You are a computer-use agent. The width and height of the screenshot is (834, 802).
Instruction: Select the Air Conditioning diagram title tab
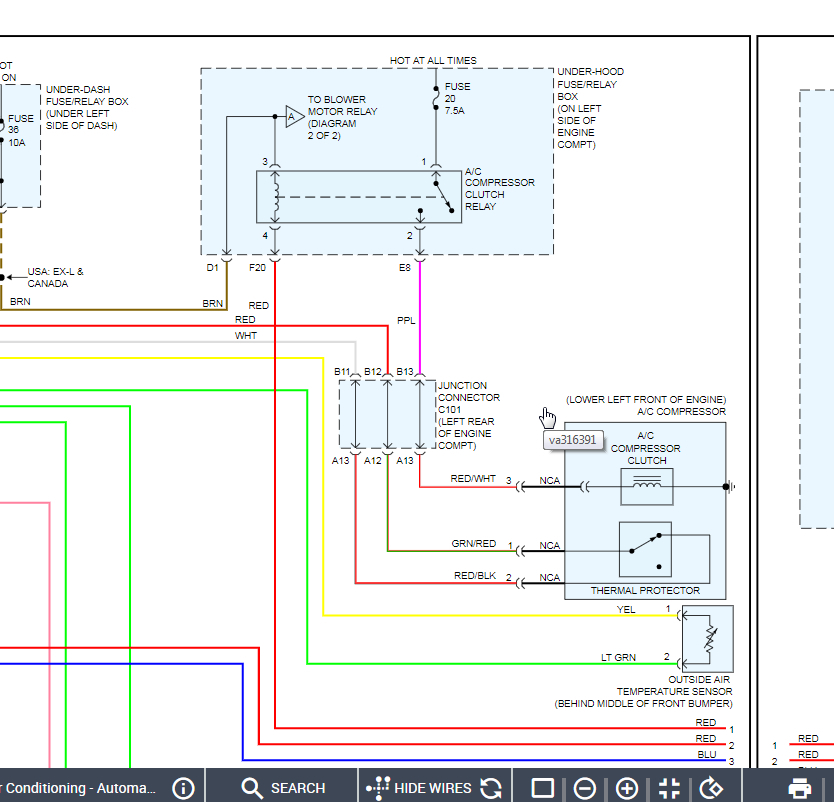point(78,788)
